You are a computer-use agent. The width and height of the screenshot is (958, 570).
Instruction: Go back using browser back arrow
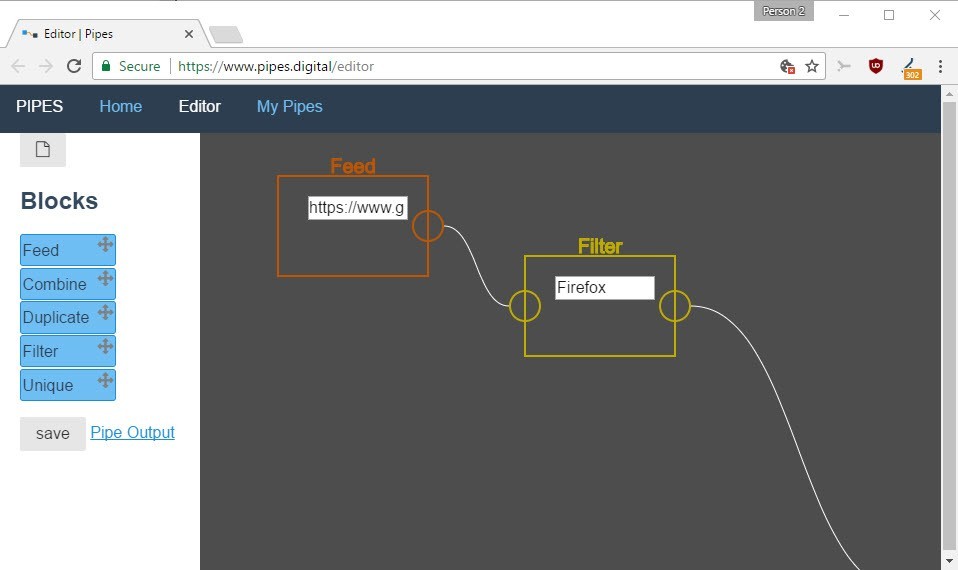coord(18,66)
